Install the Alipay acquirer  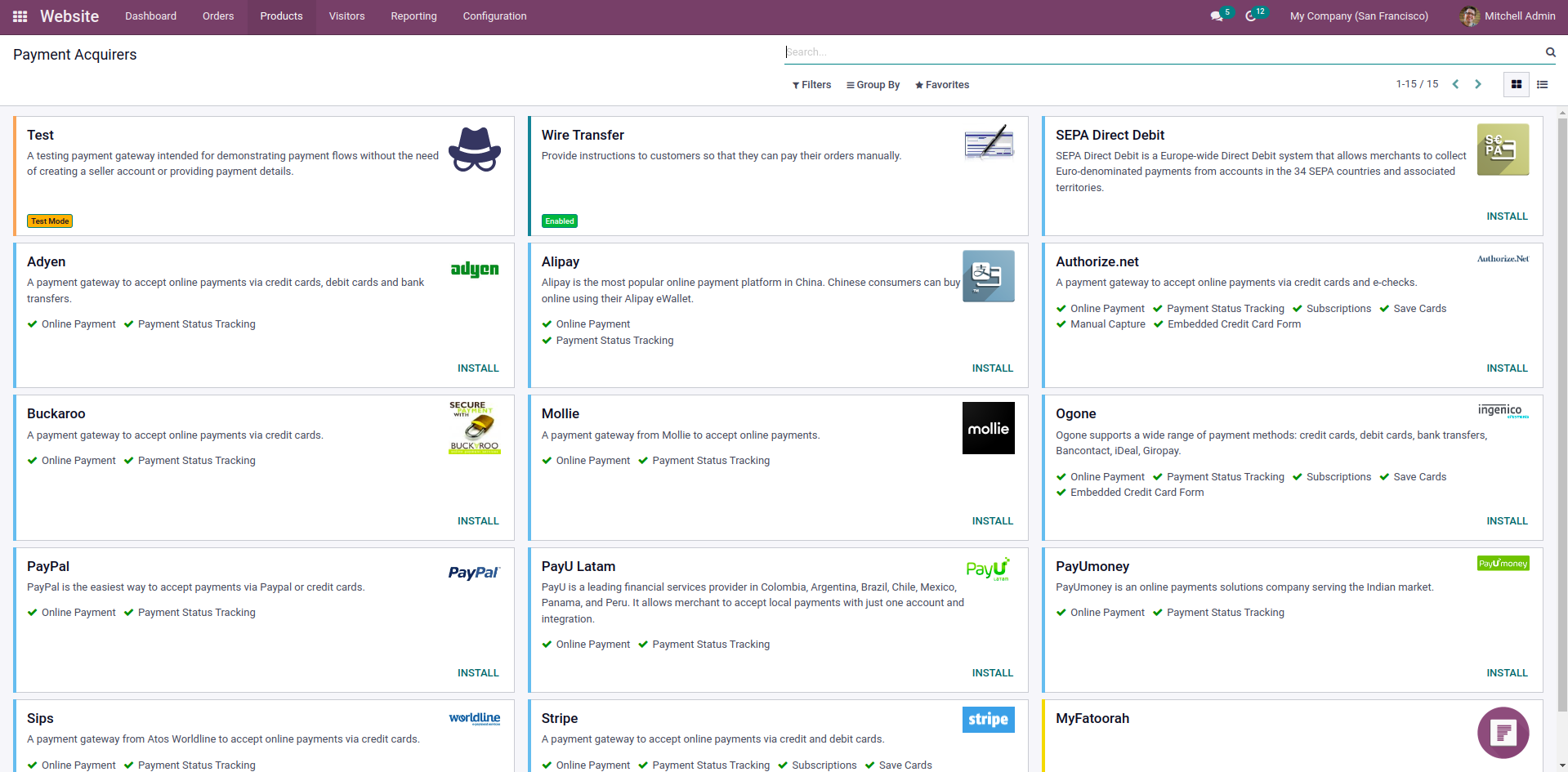992,368
